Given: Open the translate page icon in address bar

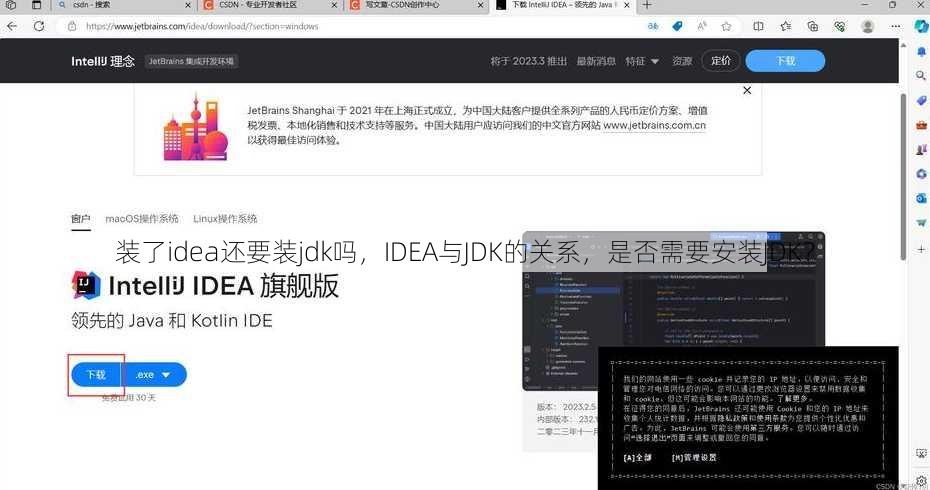Looking at the screenshot, I should coord(653,26).
